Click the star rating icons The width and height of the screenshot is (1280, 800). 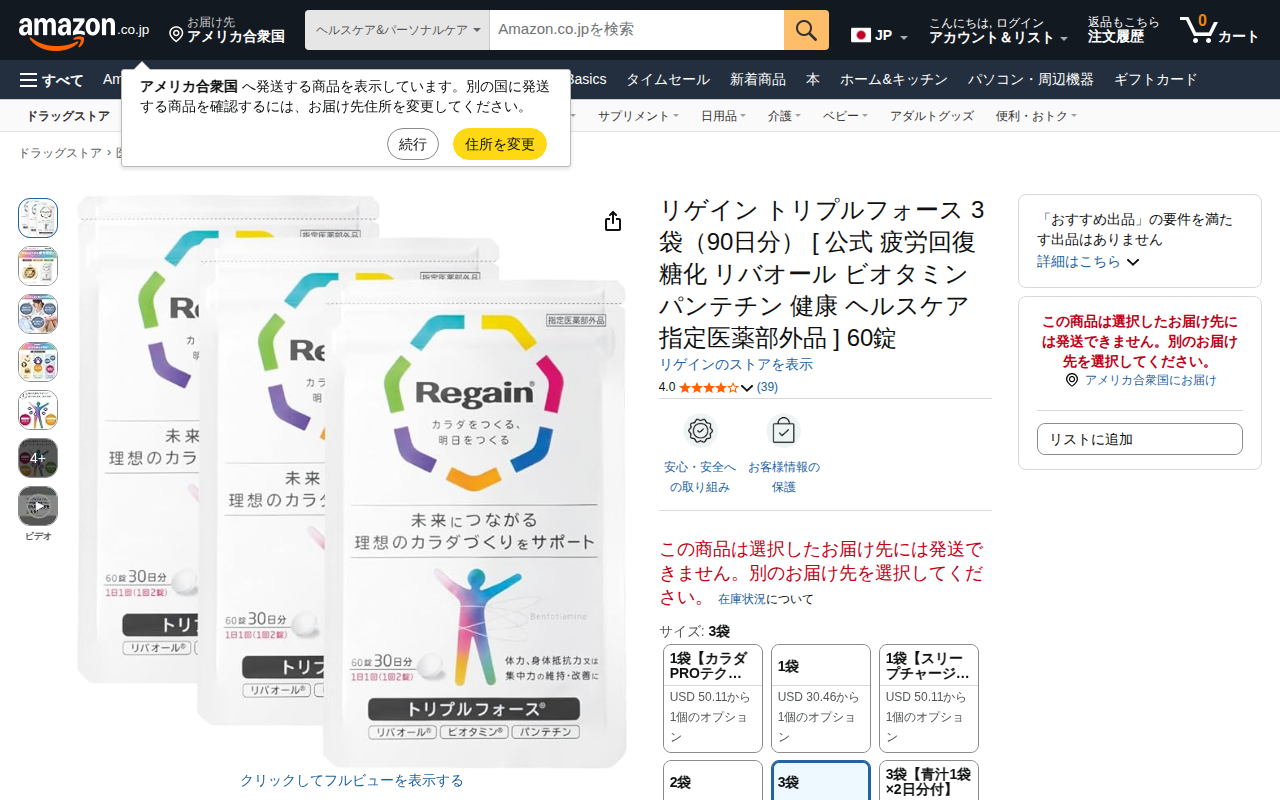point(708,387)
